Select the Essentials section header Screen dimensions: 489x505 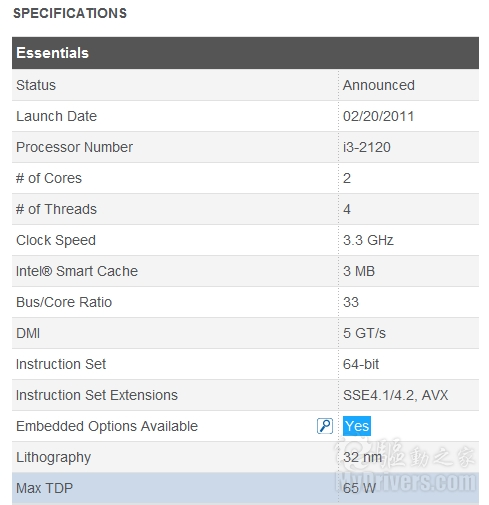click(245, 53)
